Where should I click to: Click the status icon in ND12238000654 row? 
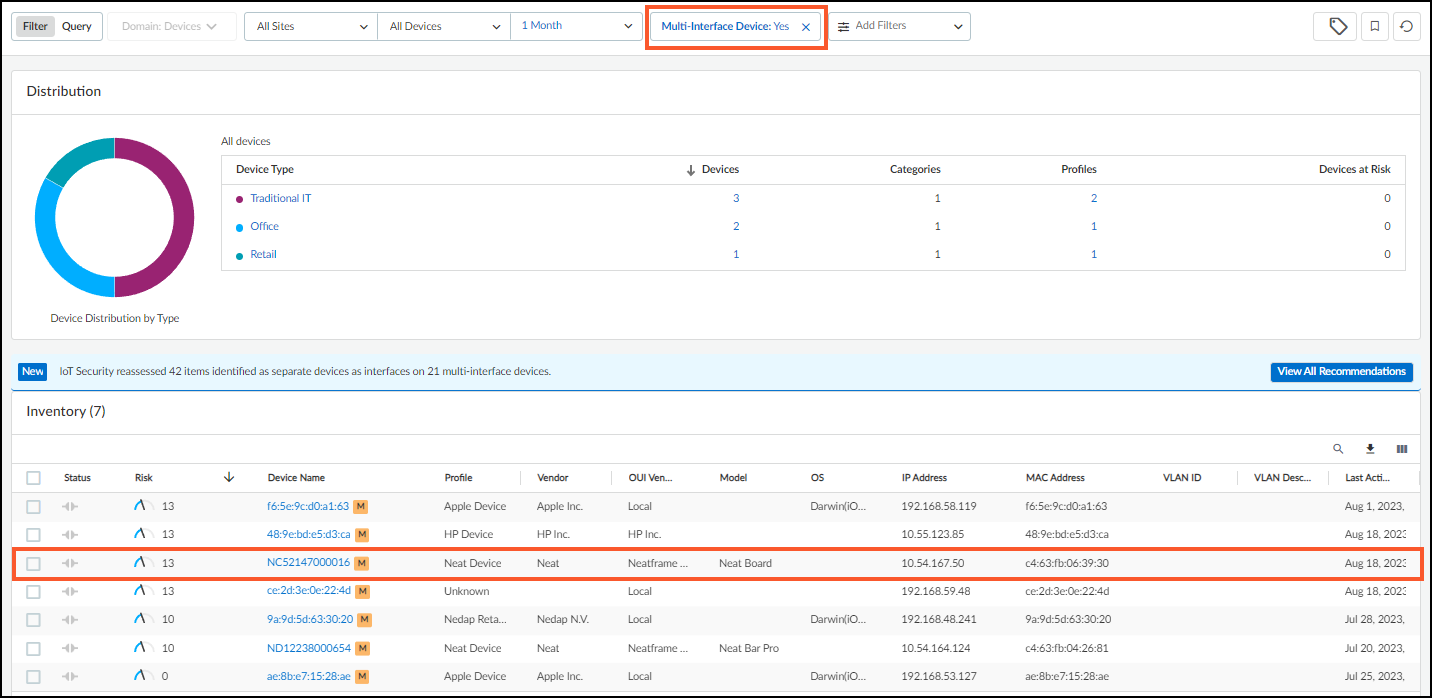point(70,648)
